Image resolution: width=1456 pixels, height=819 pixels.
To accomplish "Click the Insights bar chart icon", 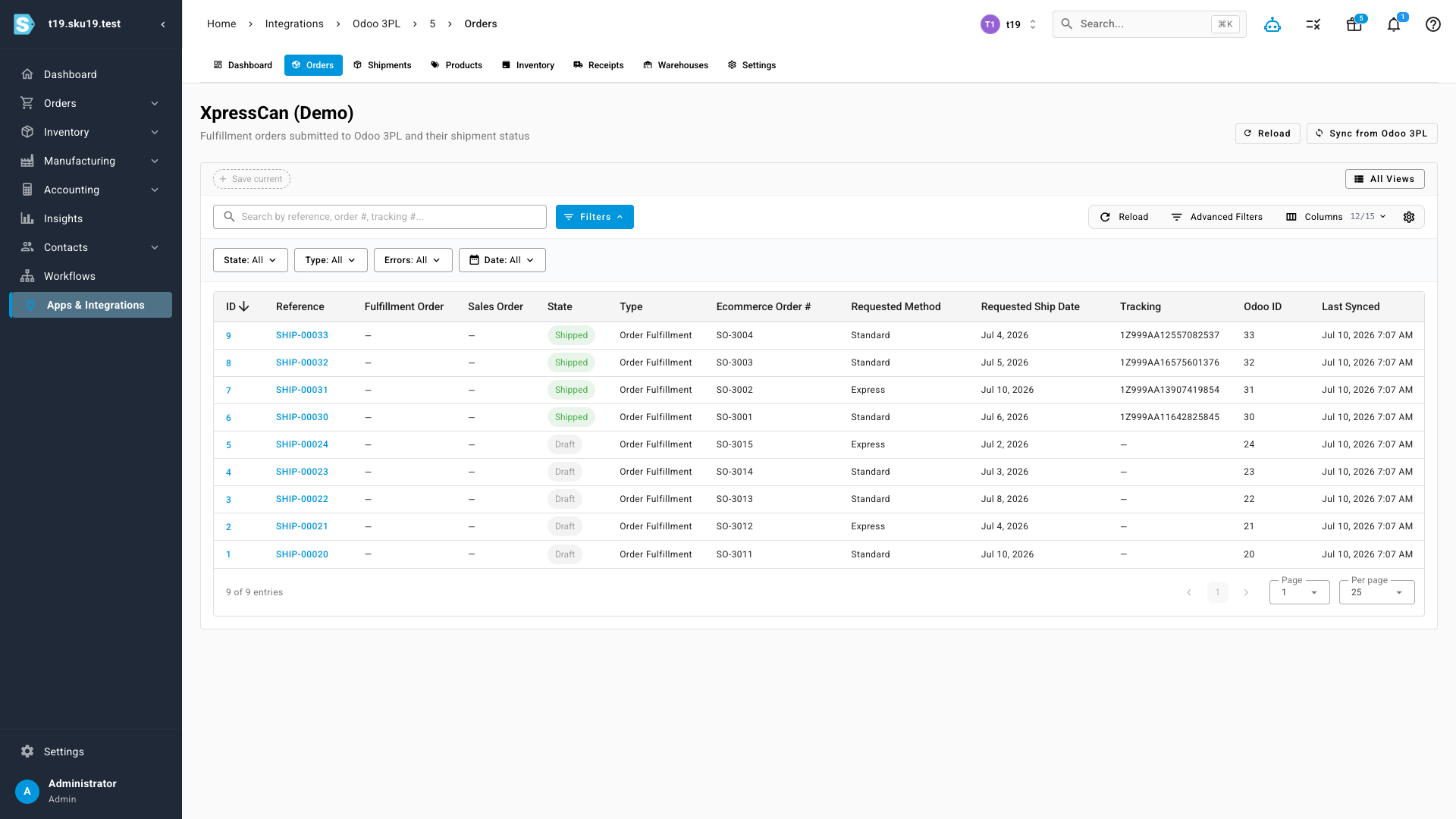I will tap(27, 218).
